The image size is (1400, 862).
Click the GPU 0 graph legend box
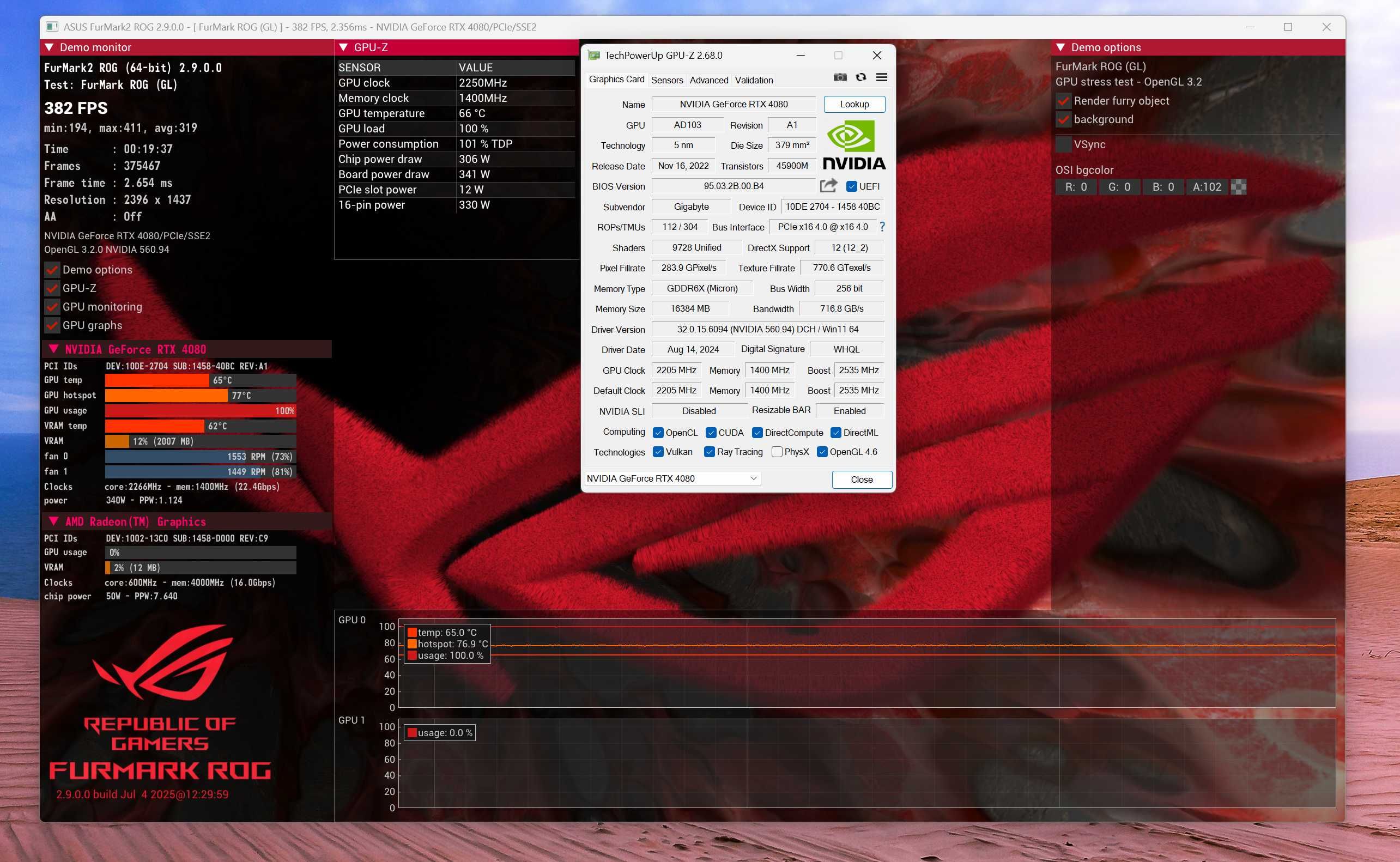point(447,644)
